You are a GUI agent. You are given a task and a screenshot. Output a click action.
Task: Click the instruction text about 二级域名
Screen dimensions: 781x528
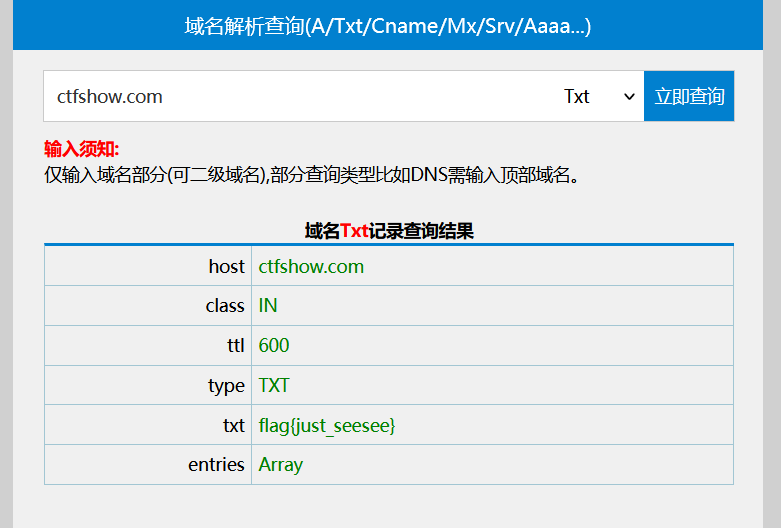[x=312, y=175]
